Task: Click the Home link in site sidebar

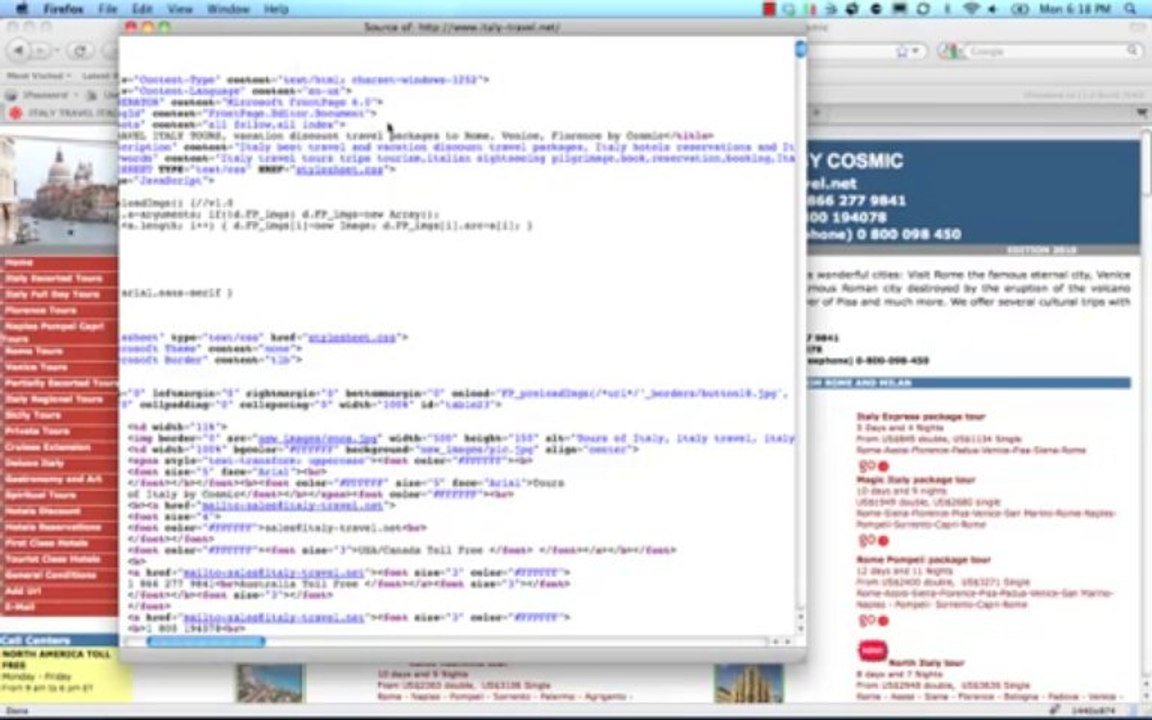Action: coord(19,262)
